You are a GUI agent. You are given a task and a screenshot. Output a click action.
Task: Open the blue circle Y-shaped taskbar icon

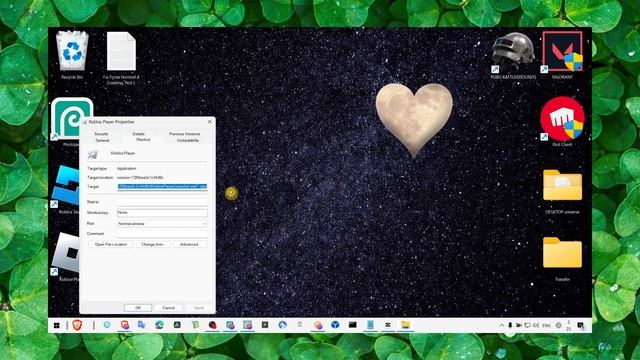[335, 325]
